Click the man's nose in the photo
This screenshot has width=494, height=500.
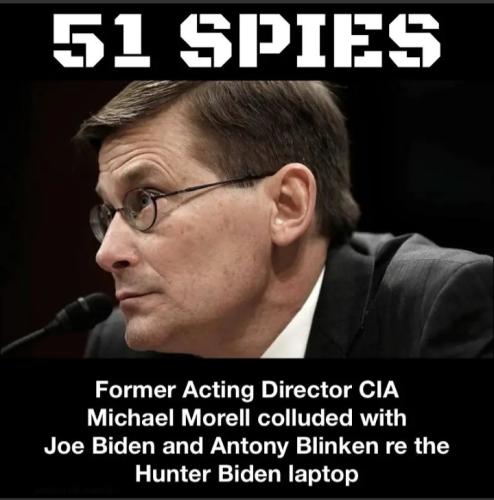[x=112, y=248]
